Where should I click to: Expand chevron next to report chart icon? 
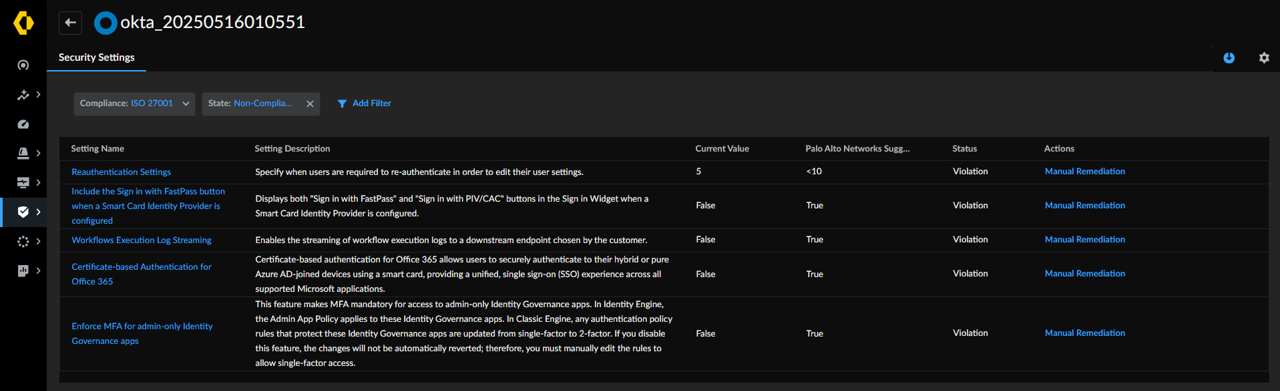click(x=38, y=271)
